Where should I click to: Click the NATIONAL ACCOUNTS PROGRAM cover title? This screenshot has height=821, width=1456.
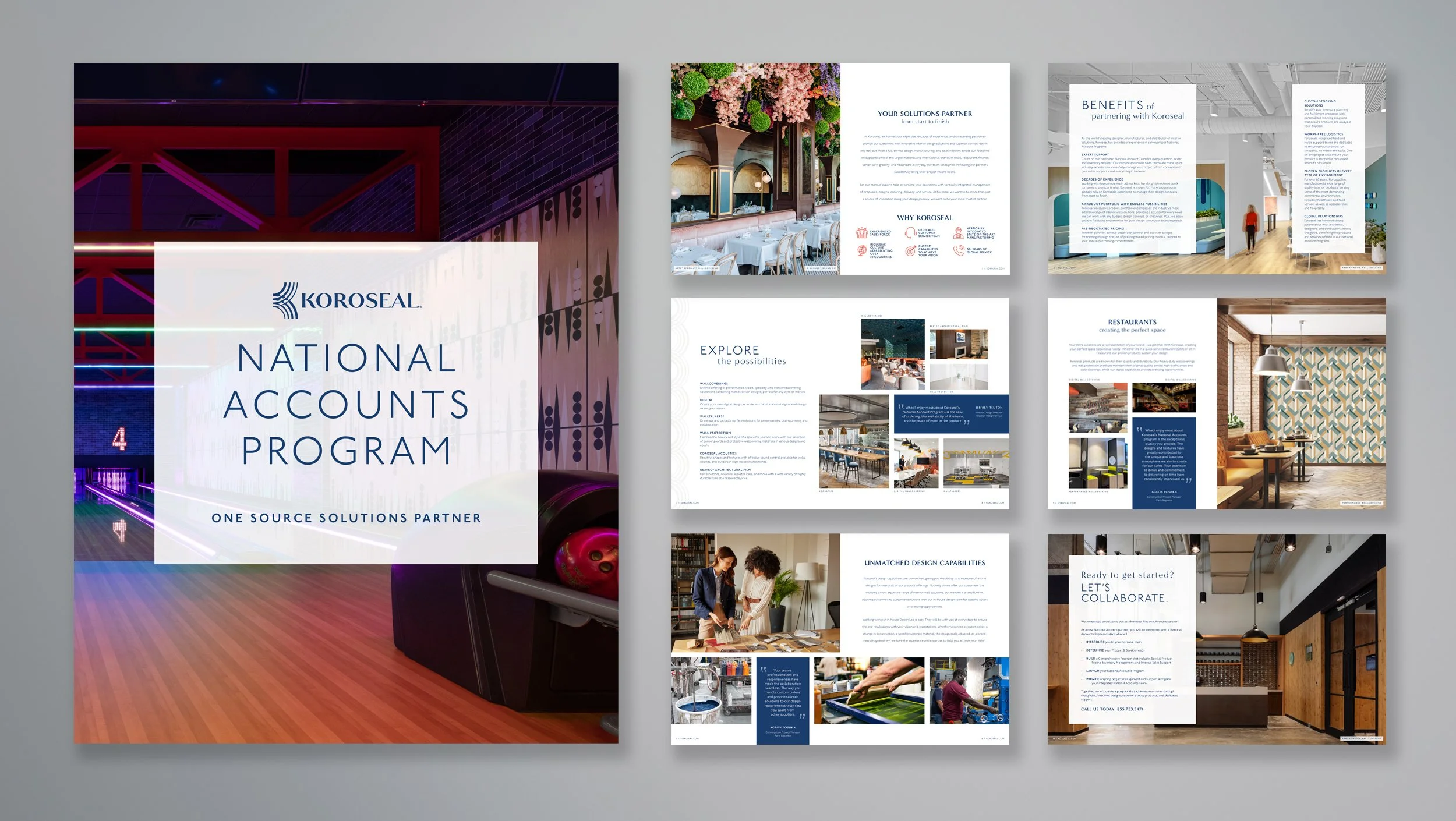(346, 404)
